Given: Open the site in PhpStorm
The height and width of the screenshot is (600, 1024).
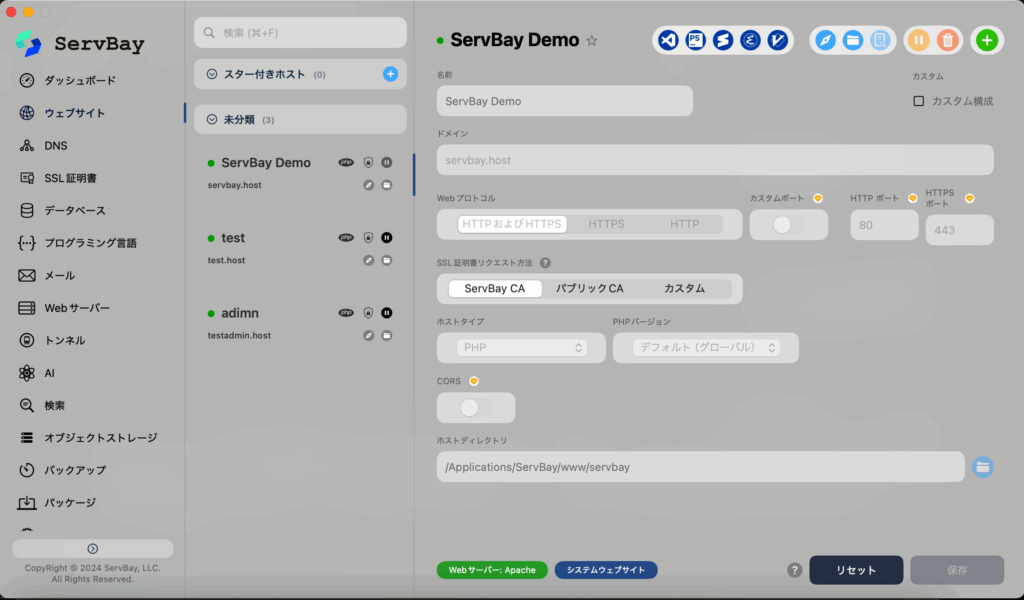Looking at the screenshot, I should [x=695, y=40].
